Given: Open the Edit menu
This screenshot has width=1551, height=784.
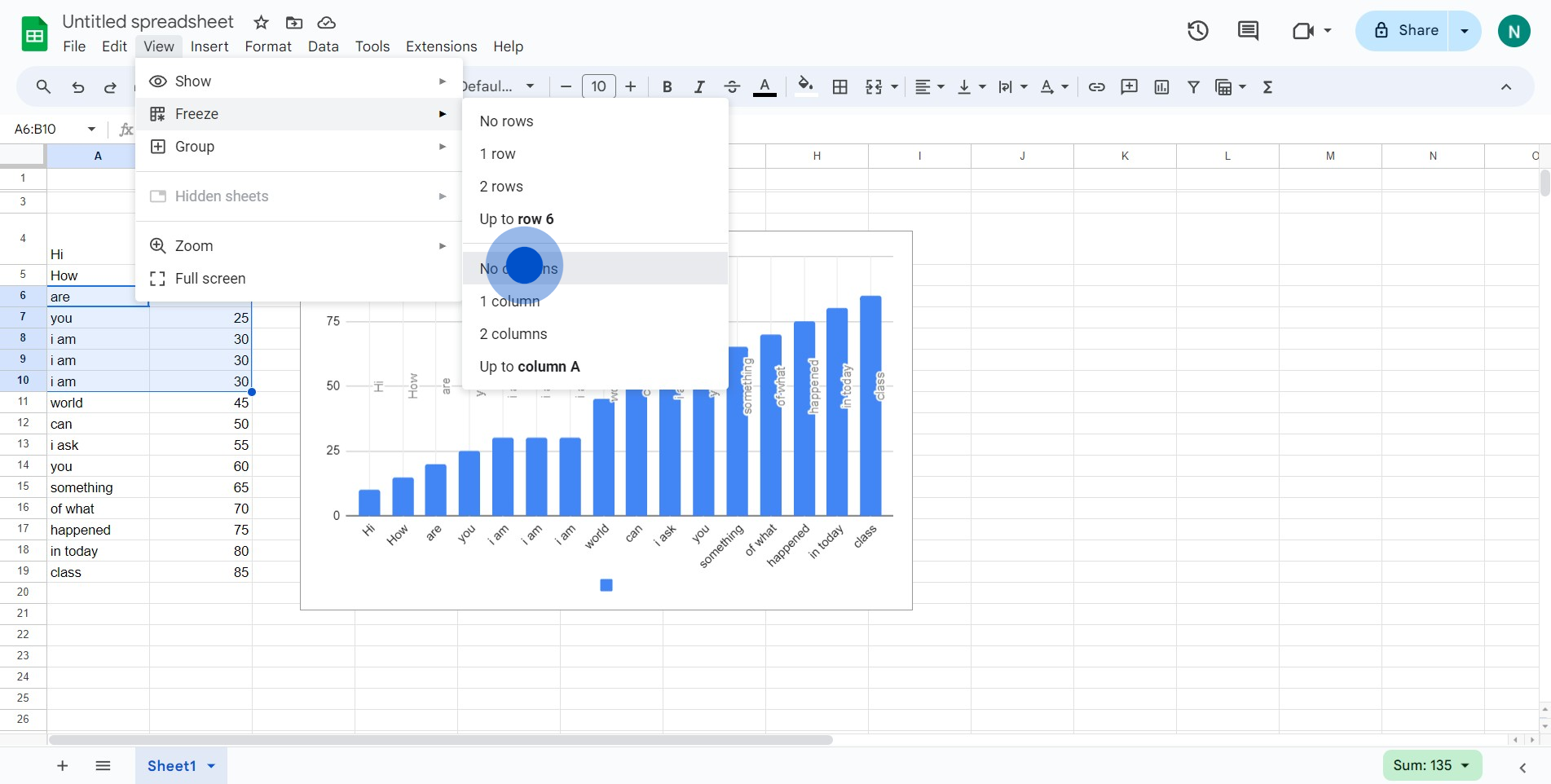Looking at the screenshot, I should pyautogui.click(x=114, y=46).
